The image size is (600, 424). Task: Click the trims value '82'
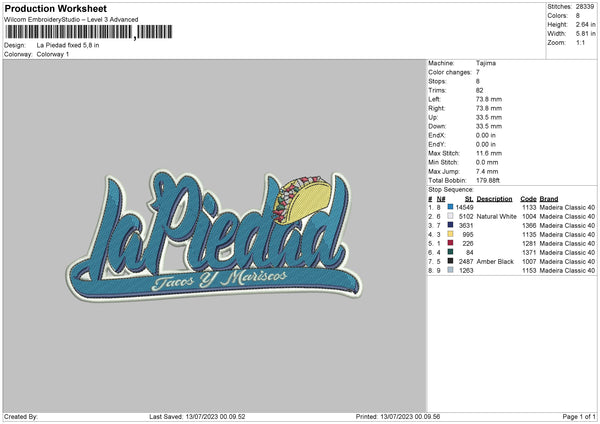(479, 90)
